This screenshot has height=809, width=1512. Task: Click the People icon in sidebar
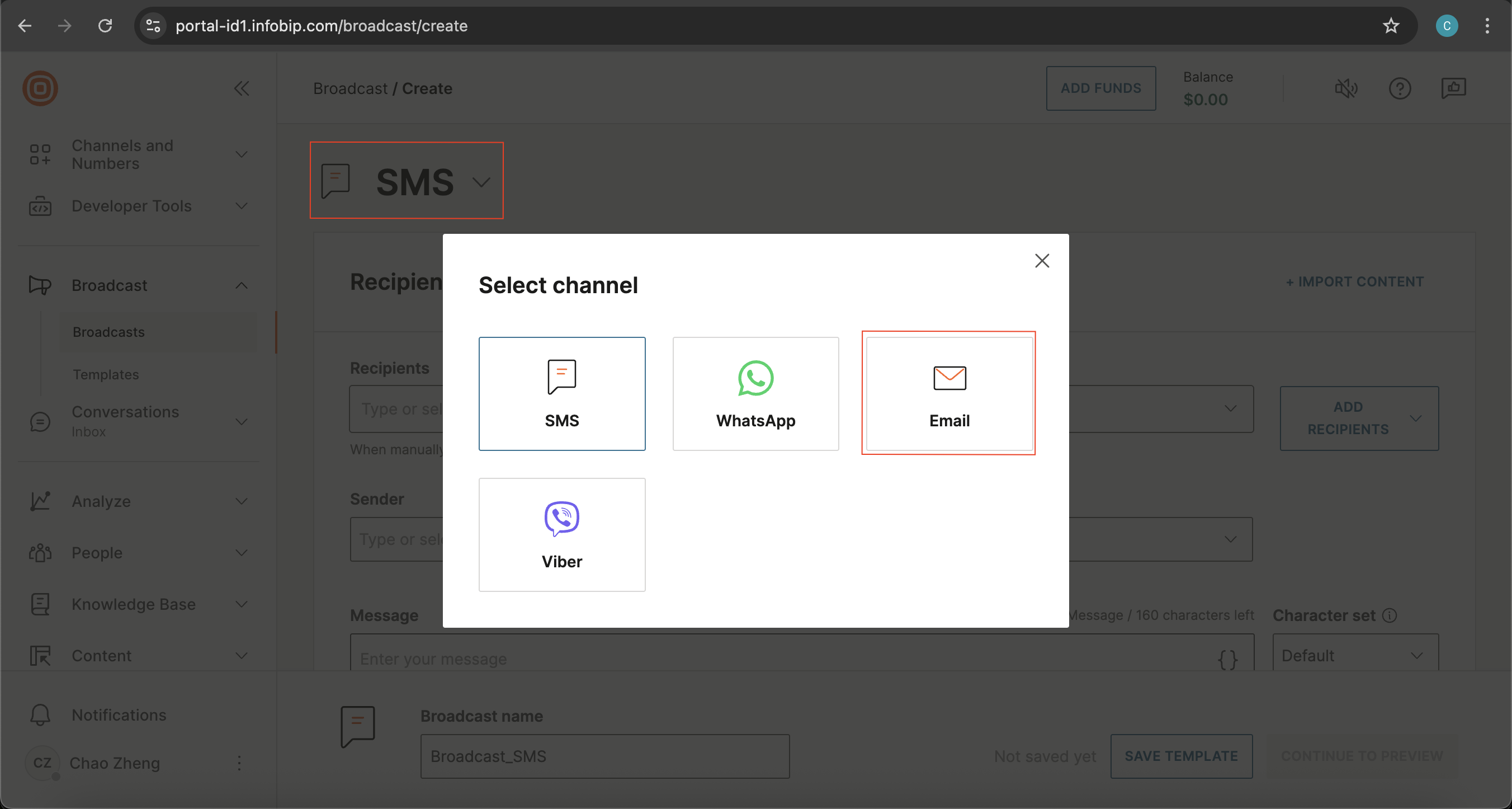point(40,553)
